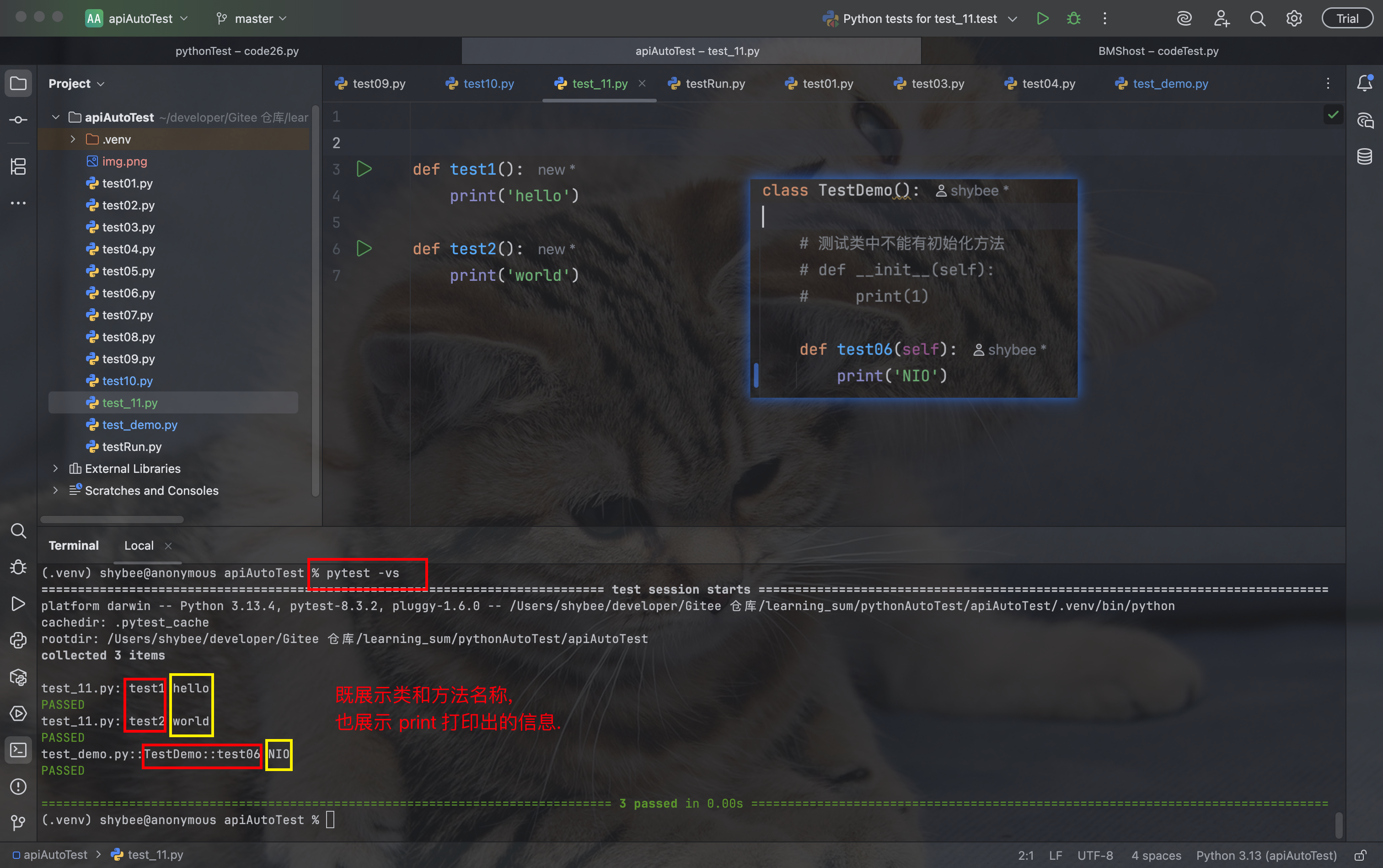1383x868 pixels.
Task: Click the Debug bug icon in top toolbar
Action: (1073, 18)
